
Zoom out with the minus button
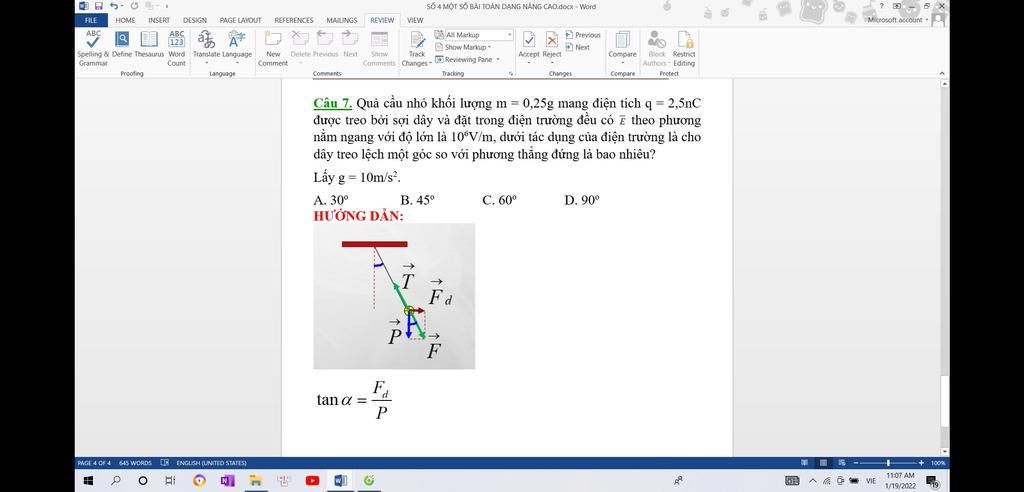856,463
